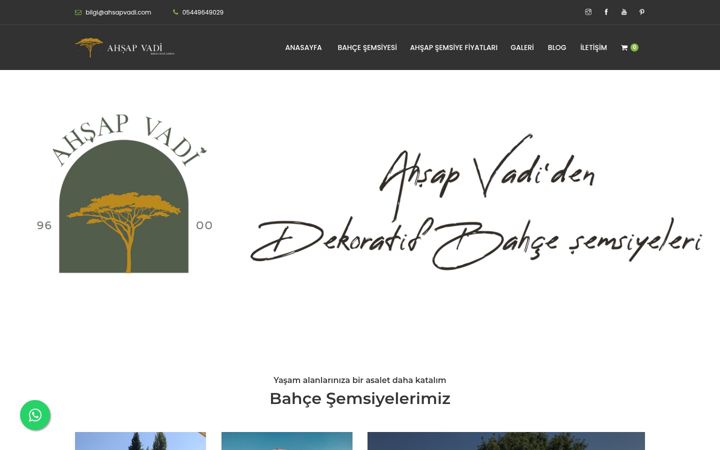720x450 pixels.
Task: Open the Facebook social icon
Action: pos(606,12)
